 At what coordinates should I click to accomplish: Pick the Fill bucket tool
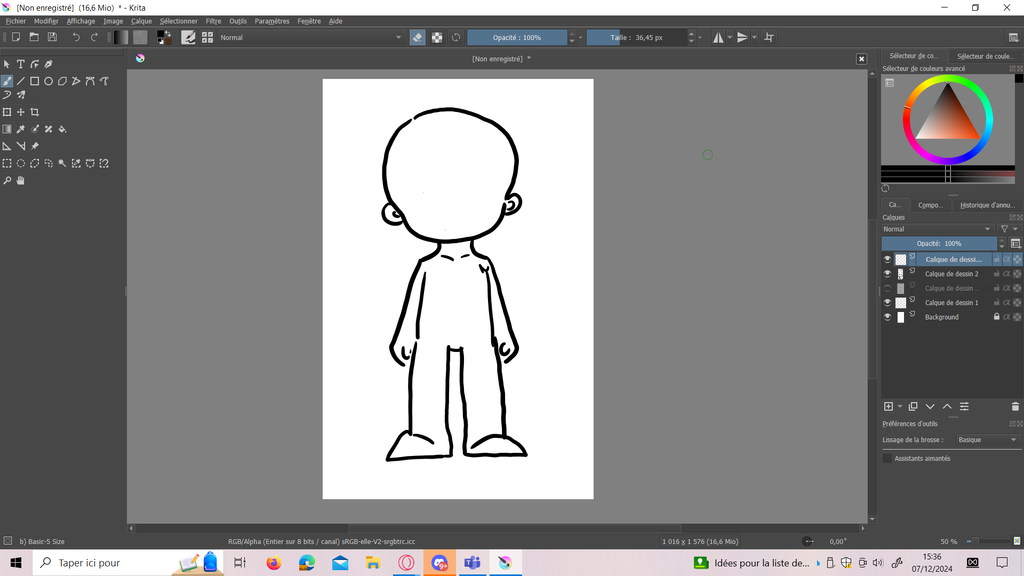pyautogui.click(x=62, y=129)
